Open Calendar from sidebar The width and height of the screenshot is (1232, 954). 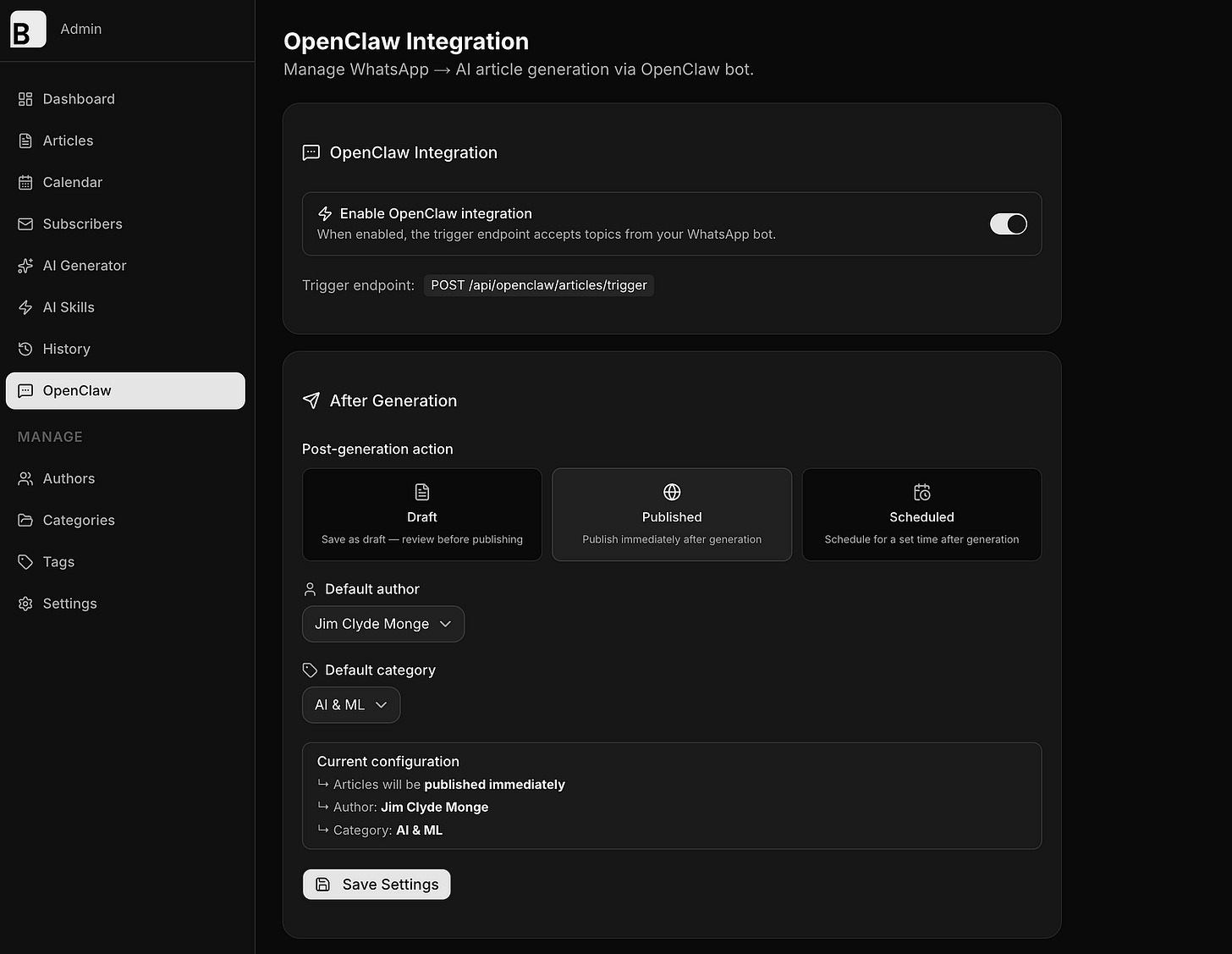coord(125,182)
